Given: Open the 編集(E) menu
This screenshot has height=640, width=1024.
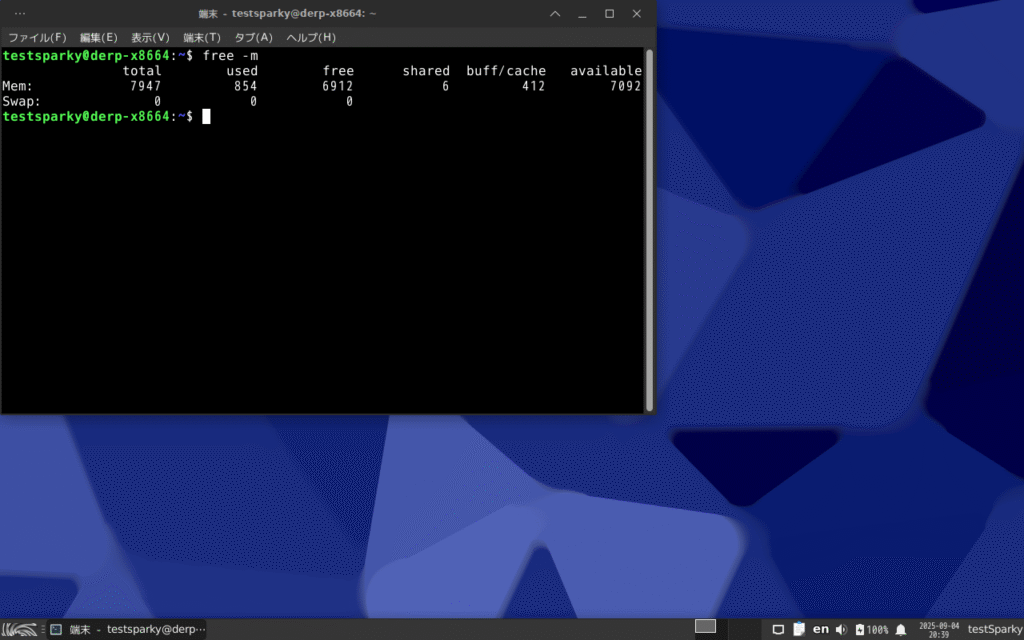Looking at the screenshot, I should click(x=99, y=37).
